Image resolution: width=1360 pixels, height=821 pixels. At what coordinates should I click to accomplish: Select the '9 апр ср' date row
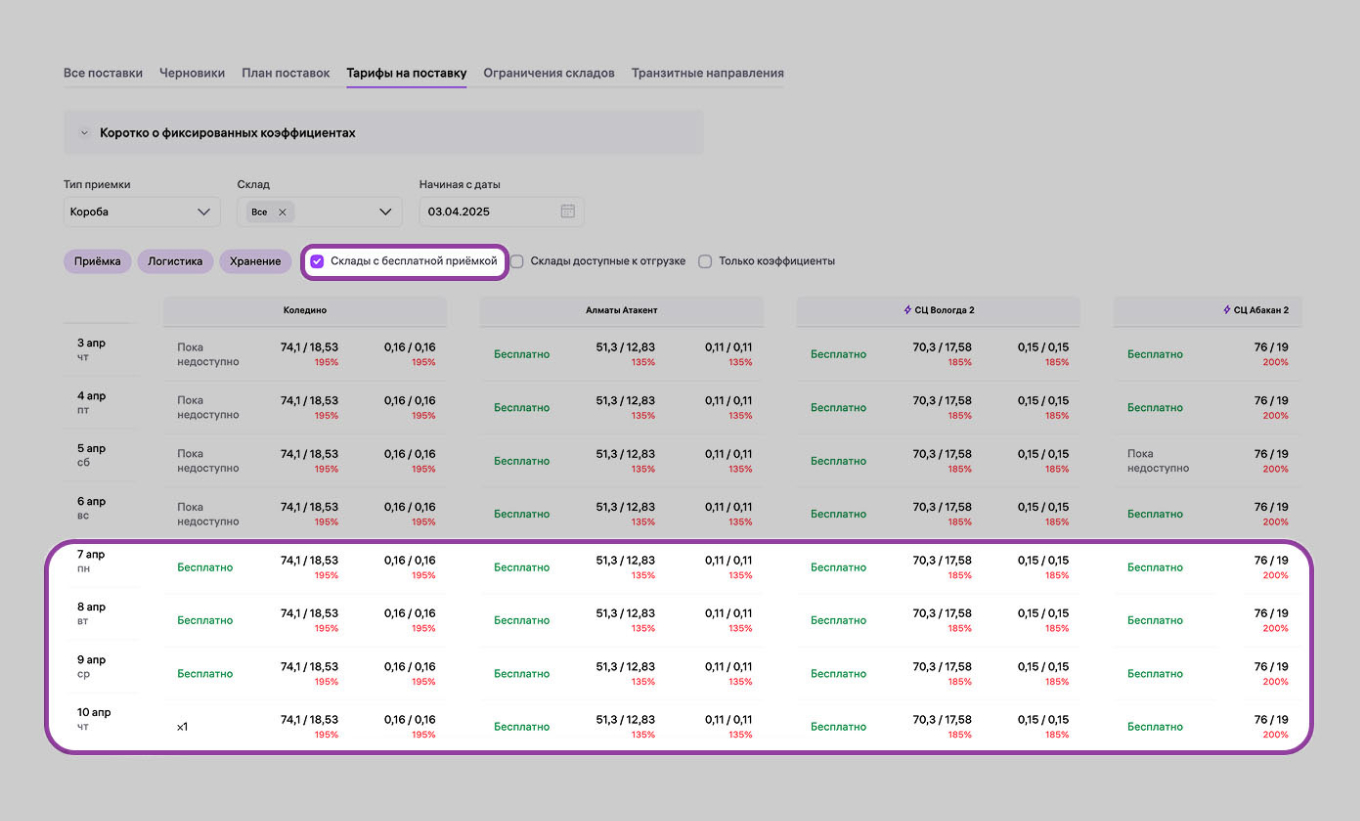coord(91,667)
